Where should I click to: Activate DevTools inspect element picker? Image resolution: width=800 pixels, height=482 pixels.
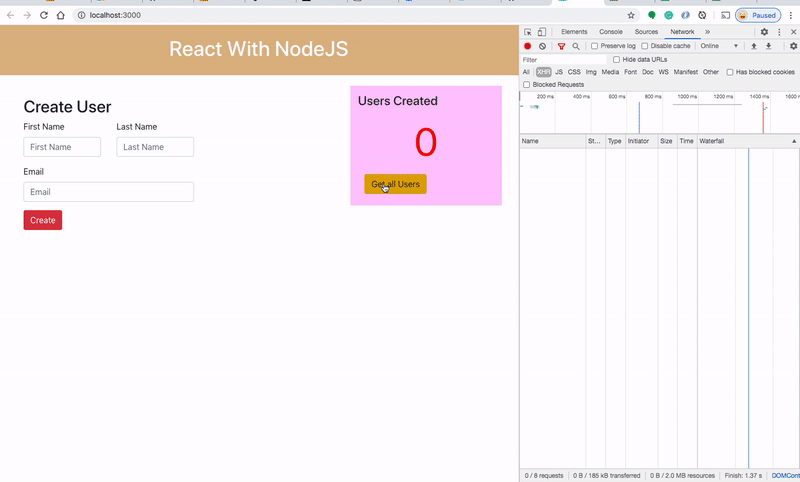point(528,32)
